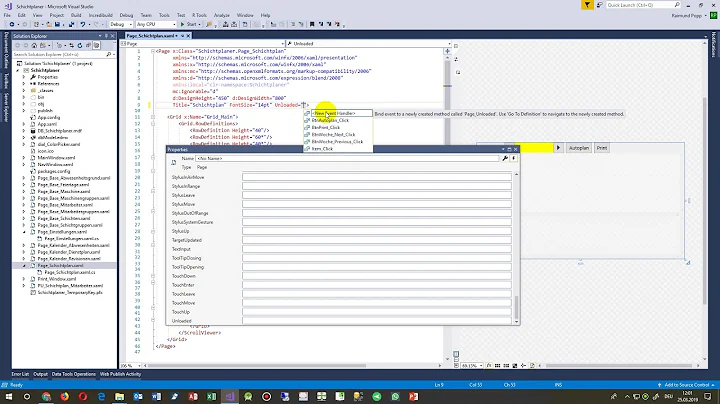720x404 pixels.
Task: Open the Debug menu
Action: (x=126, y=15)
